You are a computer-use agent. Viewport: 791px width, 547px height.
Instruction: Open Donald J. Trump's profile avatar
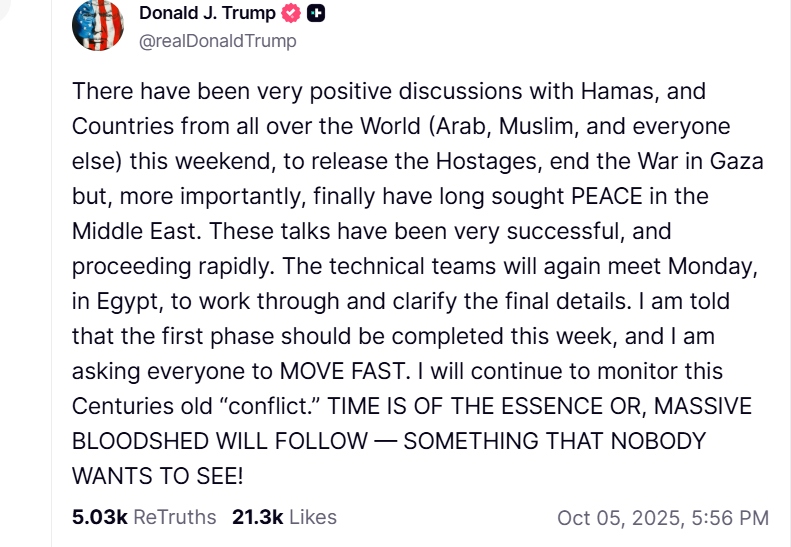tap(98, 26)
